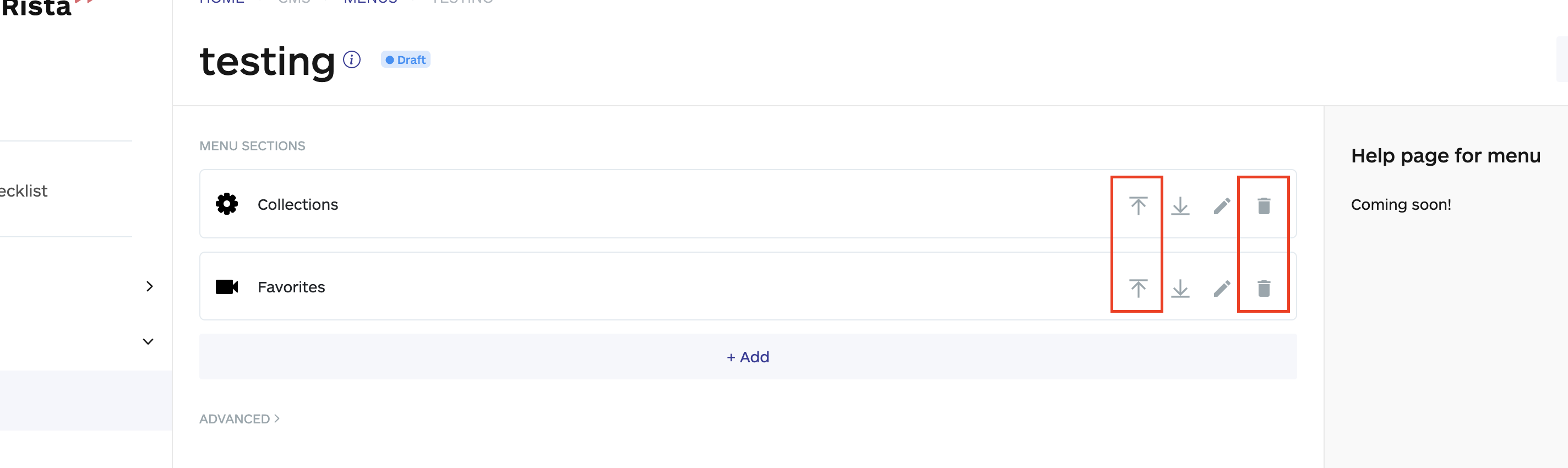Click the video camera icon on Favorites row
1568x468 pixels.
coord(226,287)
